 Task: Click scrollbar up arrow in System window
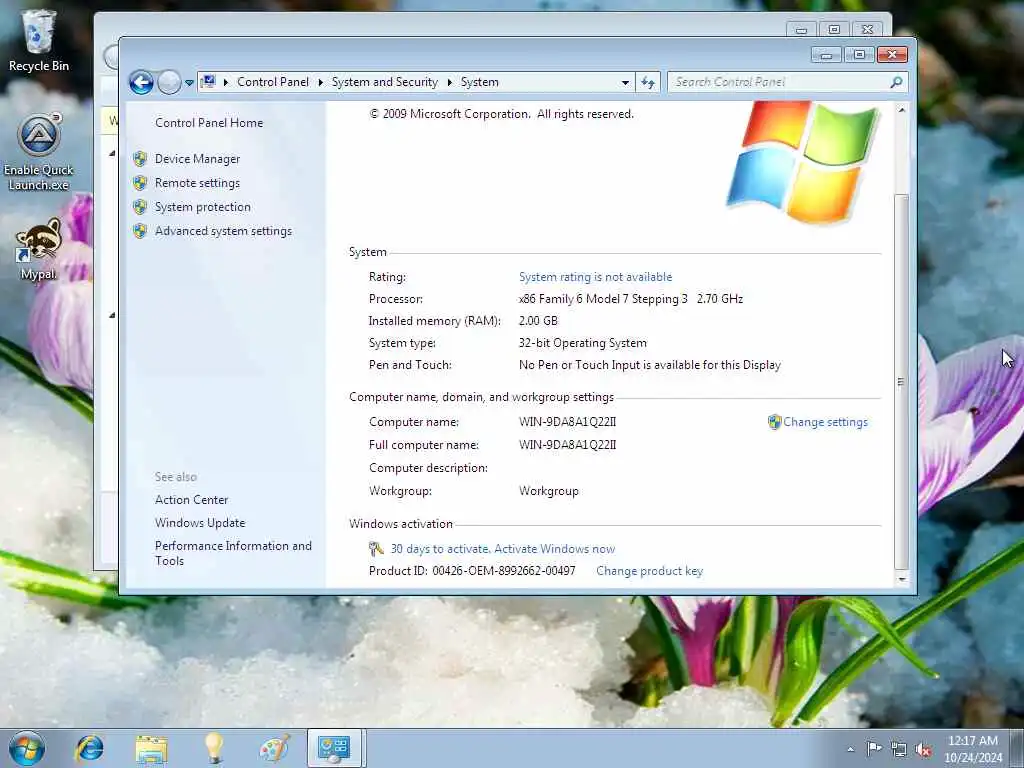point(901,110)
